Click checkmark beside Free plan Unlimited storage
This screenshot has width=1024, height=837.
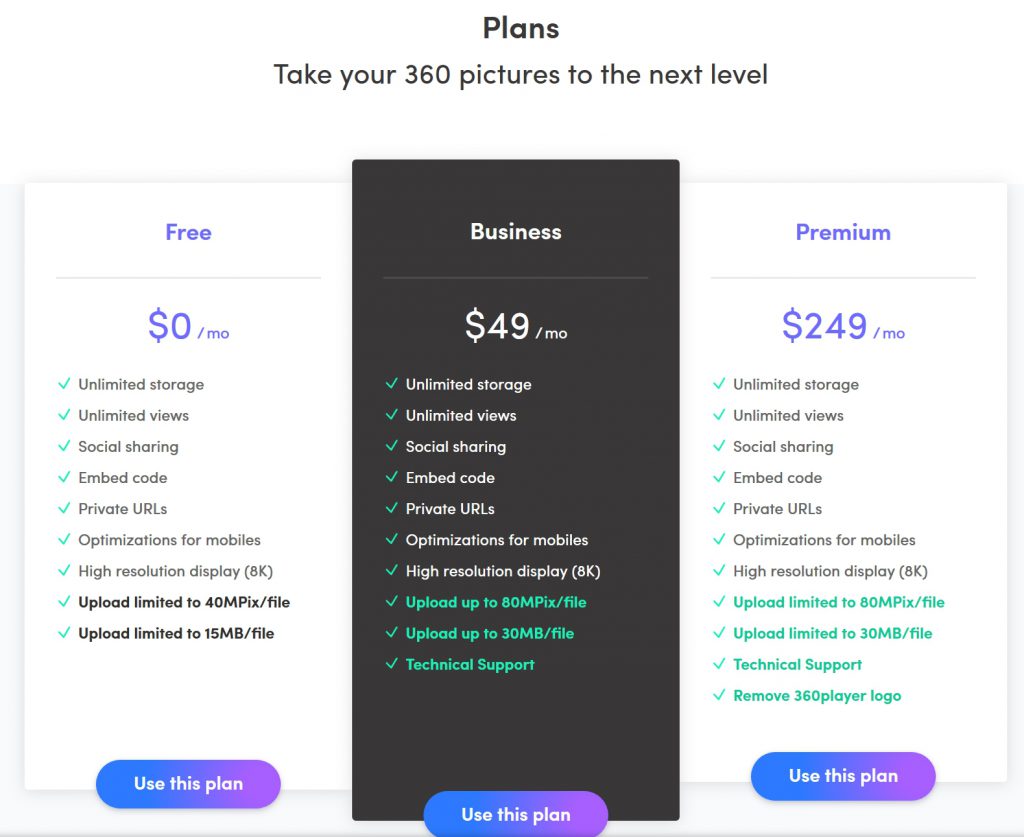pos(64,384)
